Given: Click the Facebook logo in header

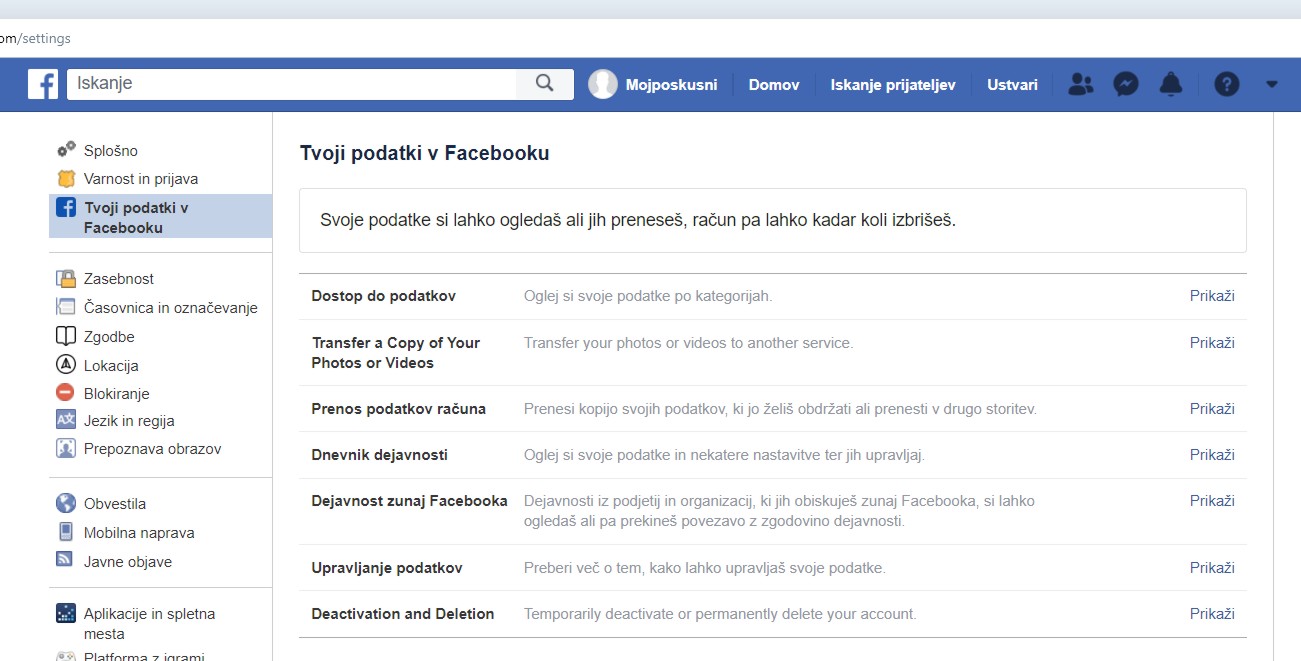Looking at the screenshot, I should point(43,84).
